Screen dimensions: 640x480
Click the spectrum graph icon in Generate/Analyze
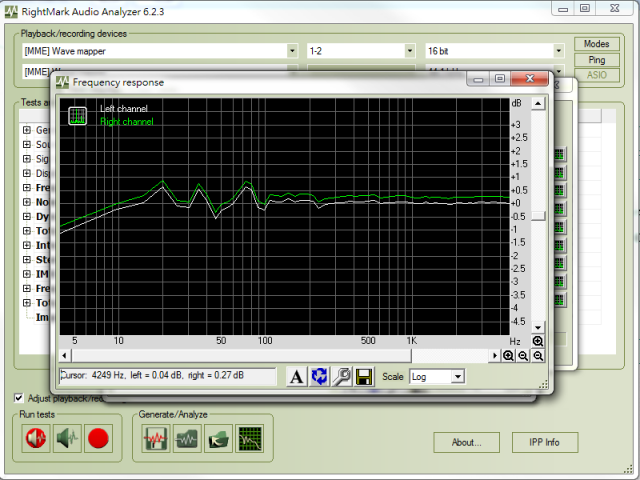pyautogui.click(x=249, y=438)
